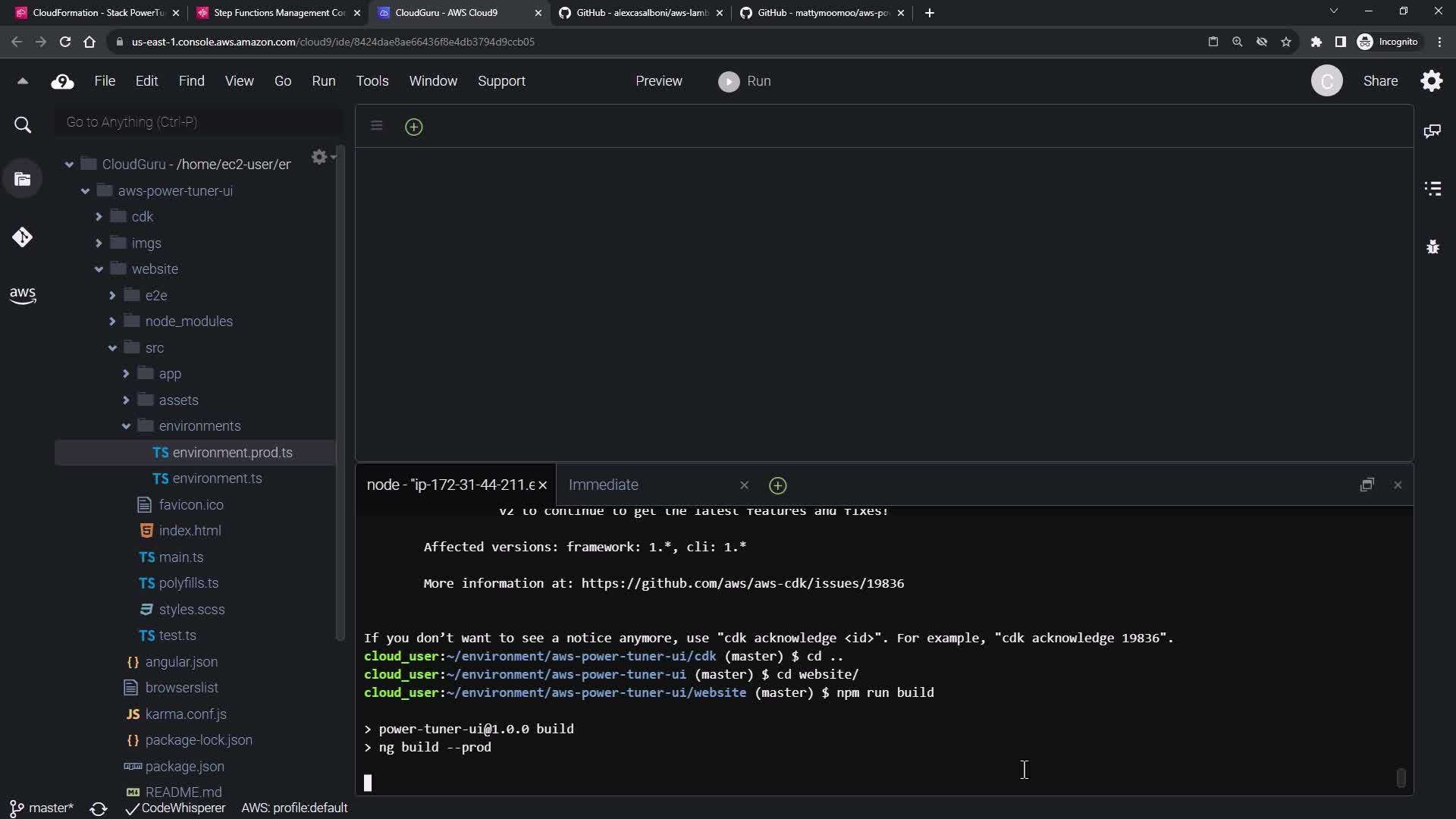Viewport: 1456px width, 819px height.
Task: Open the debugger bug icon panel
Action: click(x=1432, y=247)
